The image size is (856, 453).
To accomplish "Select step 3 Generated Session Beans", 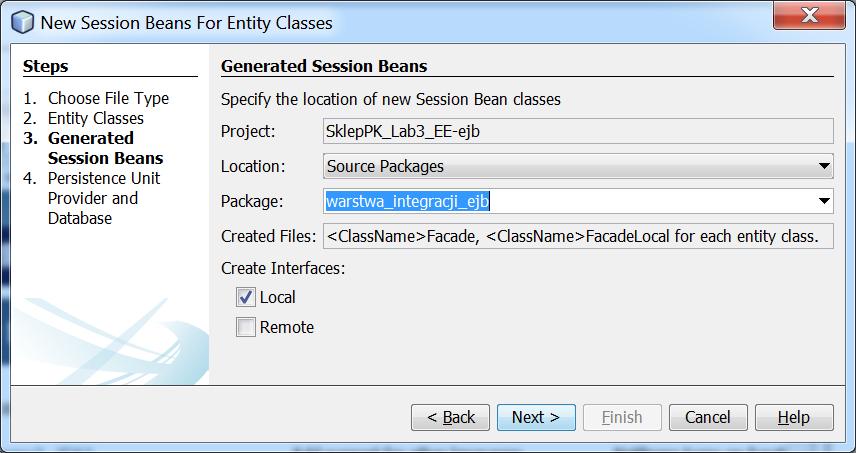I will (93, 148).
